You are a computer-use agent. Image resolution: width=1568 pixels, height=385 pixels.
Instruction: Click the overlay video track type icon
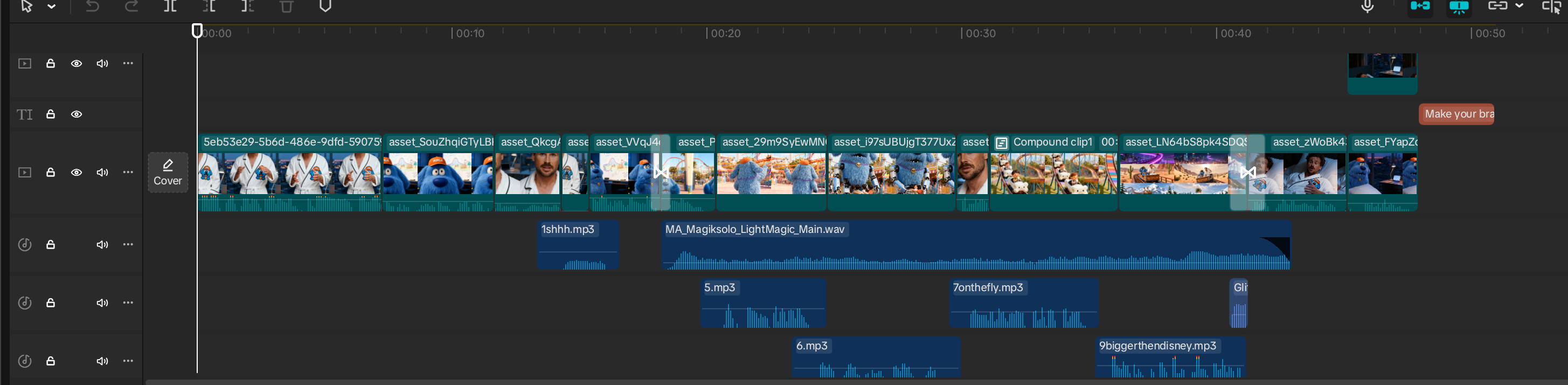[24, 63]
